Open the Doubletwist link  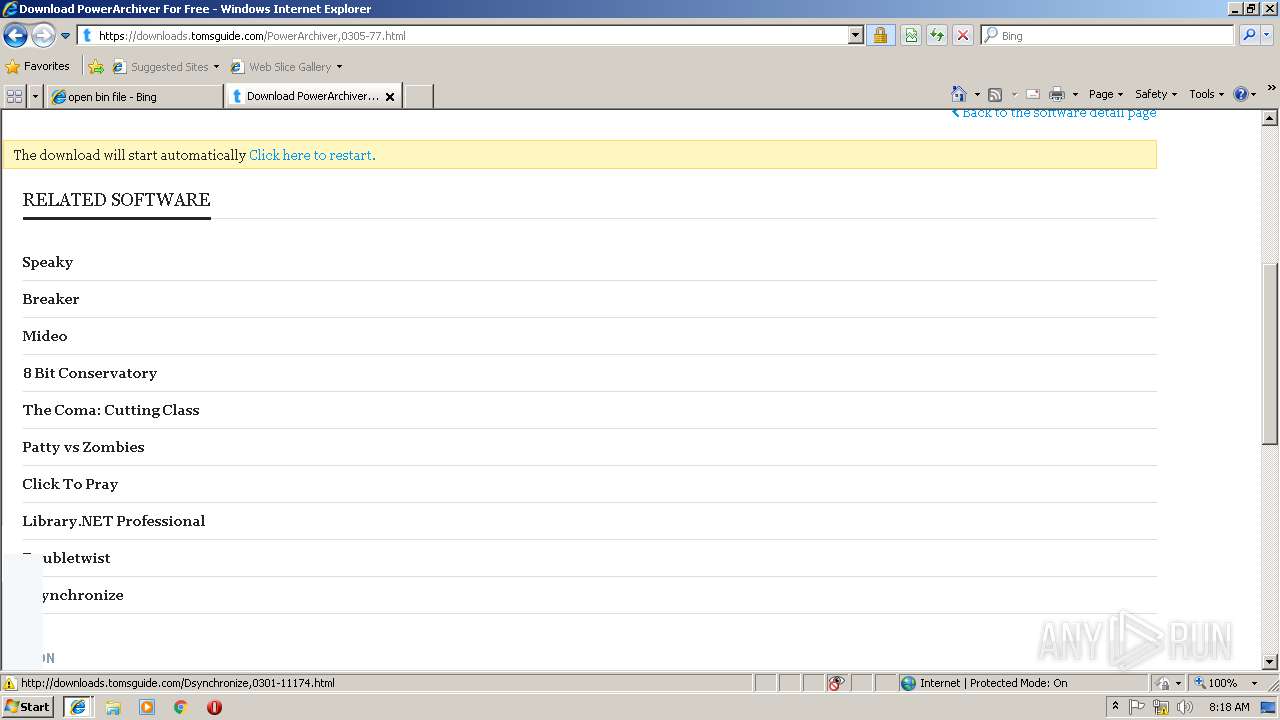(66, 558)
